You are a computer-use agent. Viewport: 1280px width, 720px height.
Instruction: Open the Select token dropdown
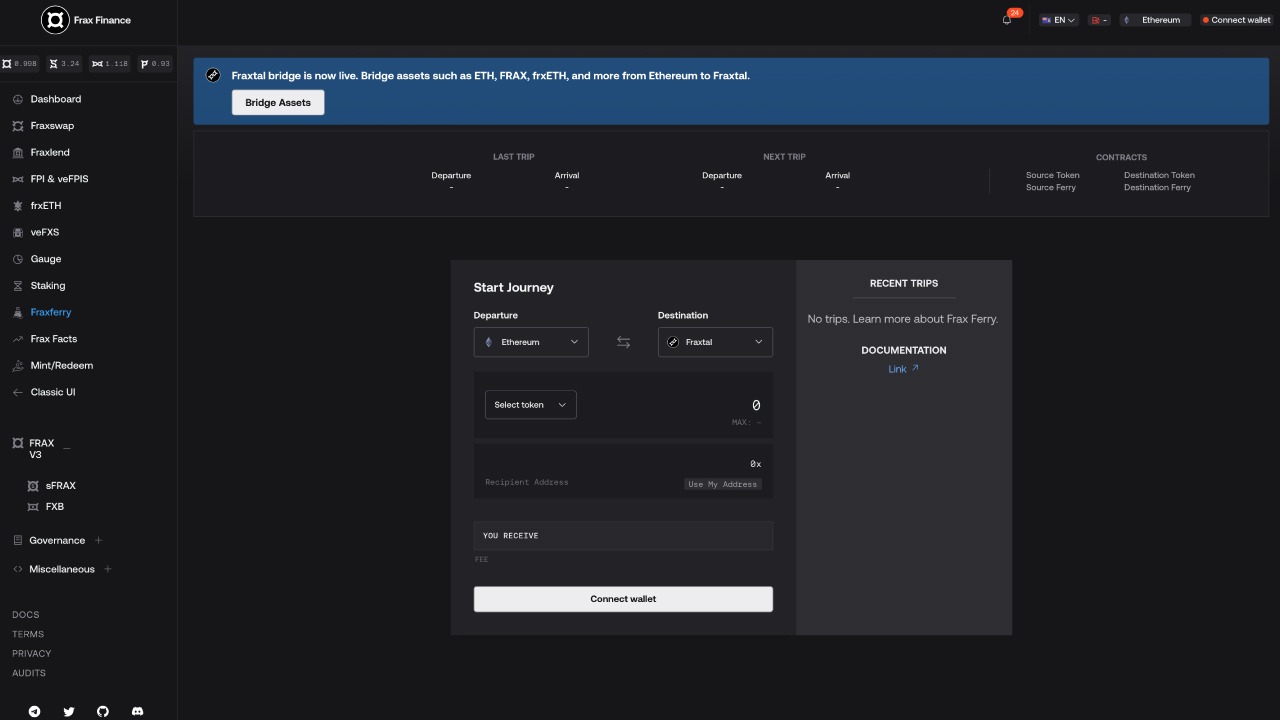click(530, 405)
